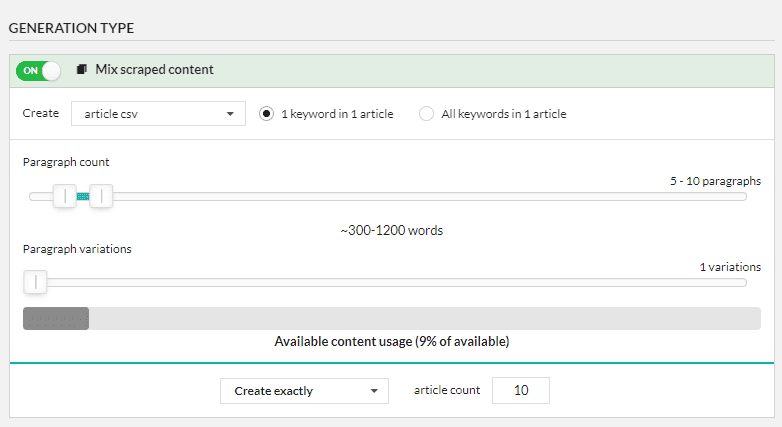Click the paragraph variations slider track
This screenshot has width=782, height=427.
(388, 283)
